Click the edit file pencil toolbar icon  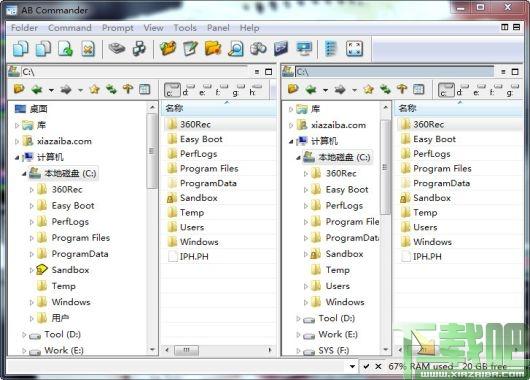pos(191,49)
